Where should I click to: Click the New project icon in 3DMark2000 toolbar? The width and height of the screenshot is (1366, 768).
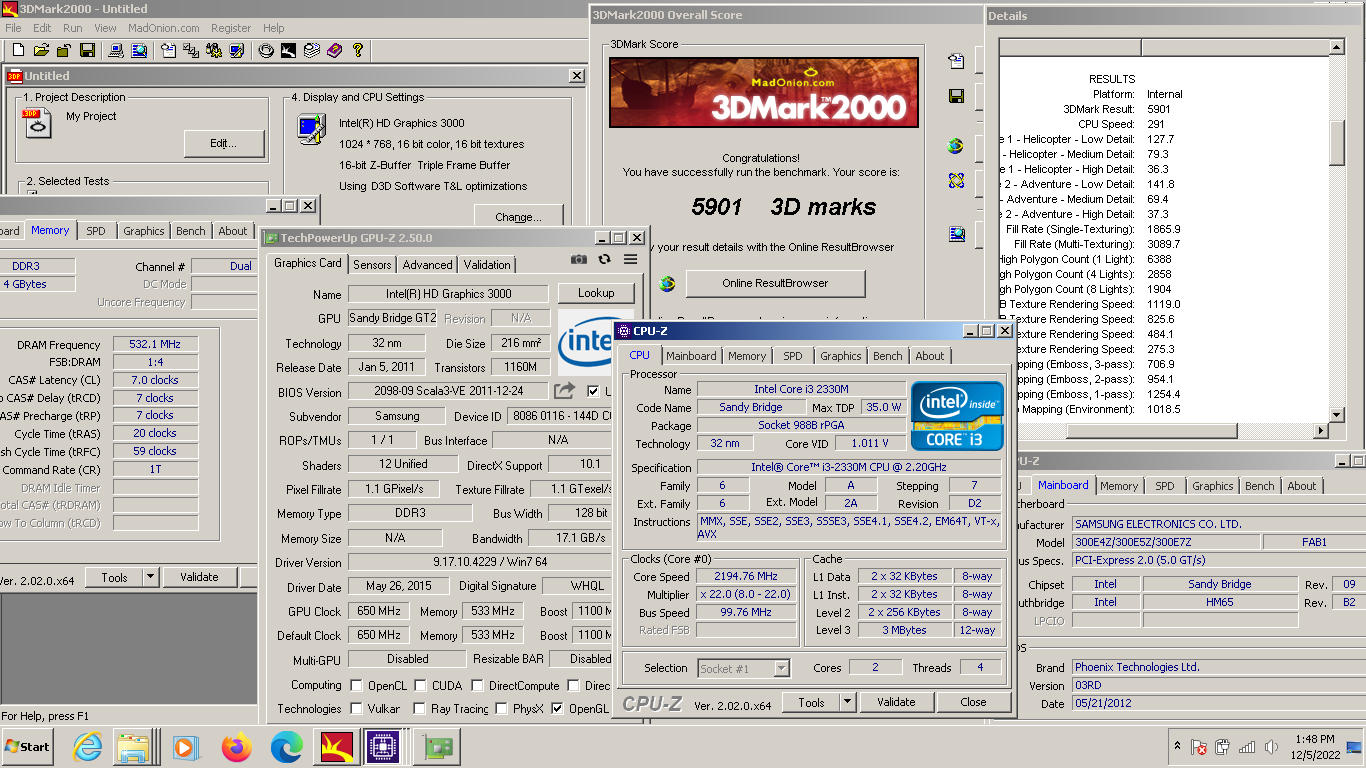17,50
